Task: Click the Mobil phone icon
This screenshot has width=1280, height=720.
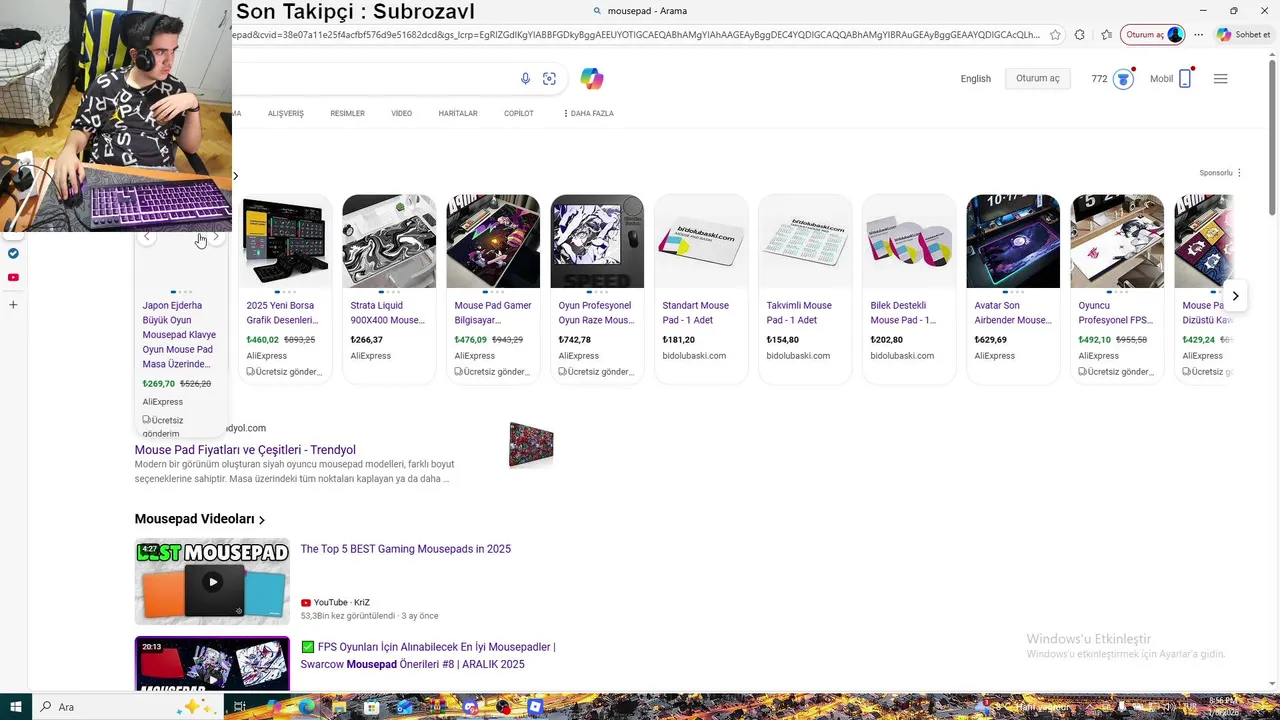Action: 1185,79
